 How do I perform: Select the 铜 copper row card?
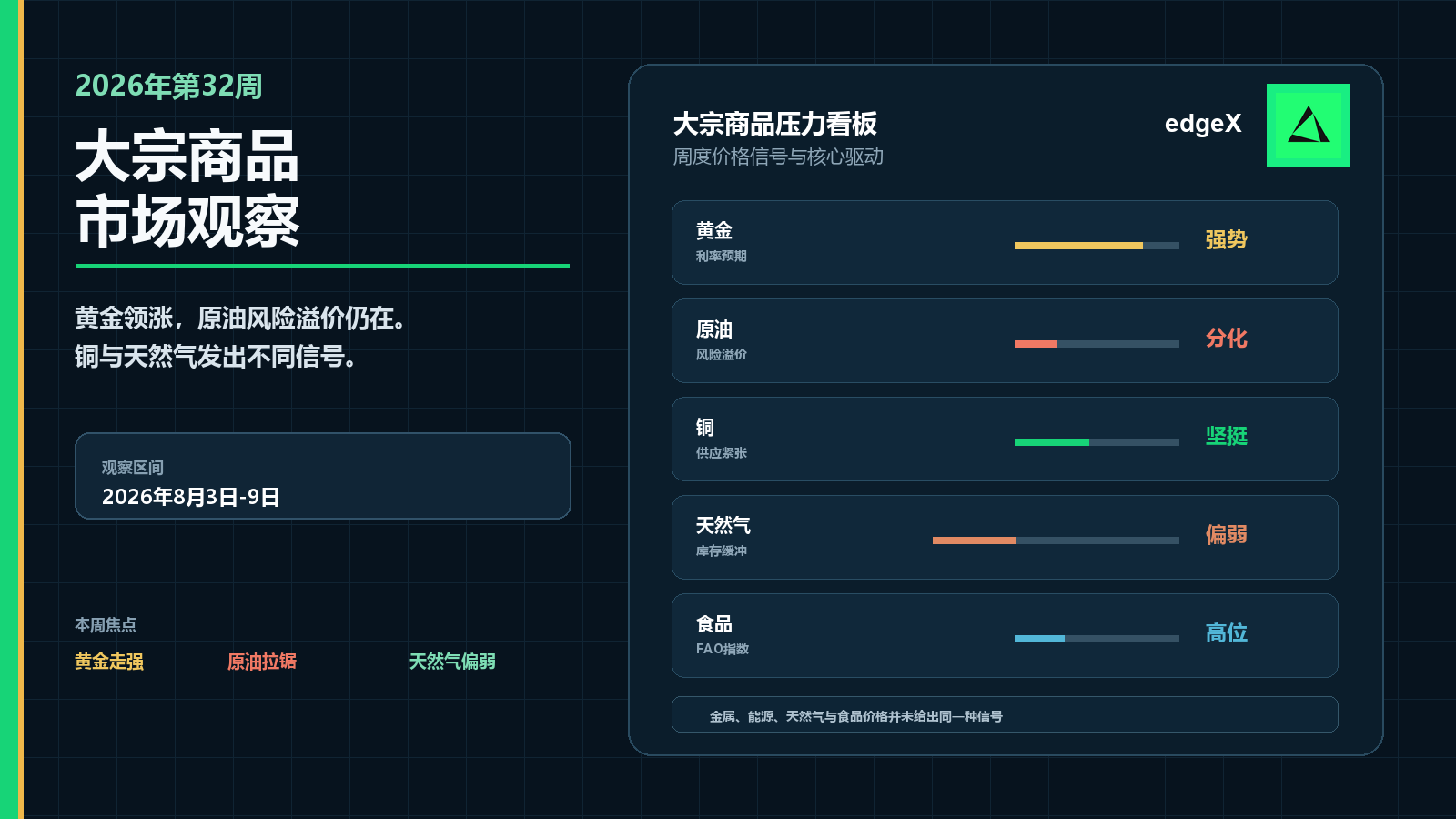pos(1005,440)
